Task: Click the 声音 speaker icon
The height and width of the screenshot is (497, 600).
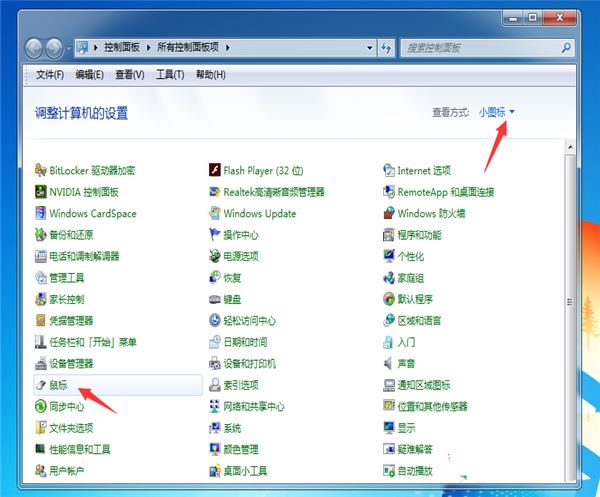Action: click(x=389, y=363)
